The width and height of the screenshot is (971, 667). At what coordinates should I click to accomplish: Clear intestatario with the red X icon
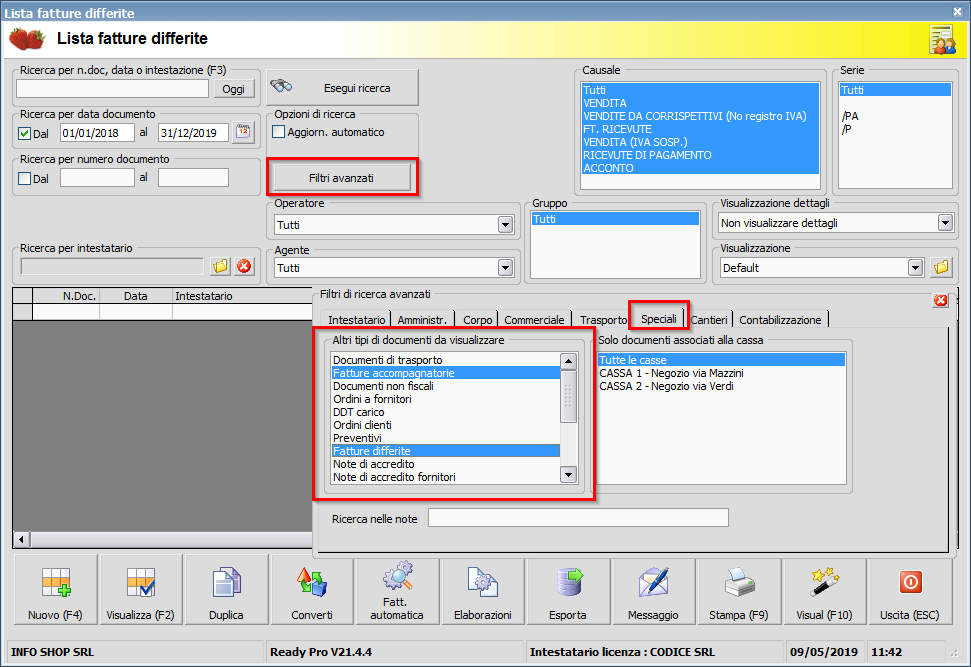click(245, 266)
